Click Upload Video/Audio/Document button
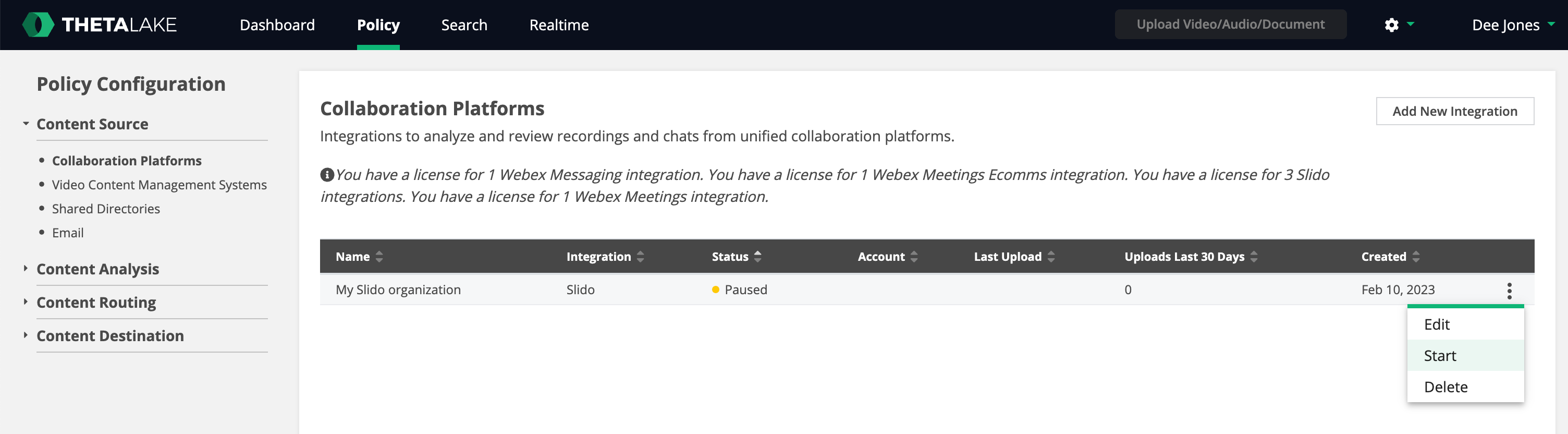Viewport: 1568px width, 434px height. pos(1230,25)
